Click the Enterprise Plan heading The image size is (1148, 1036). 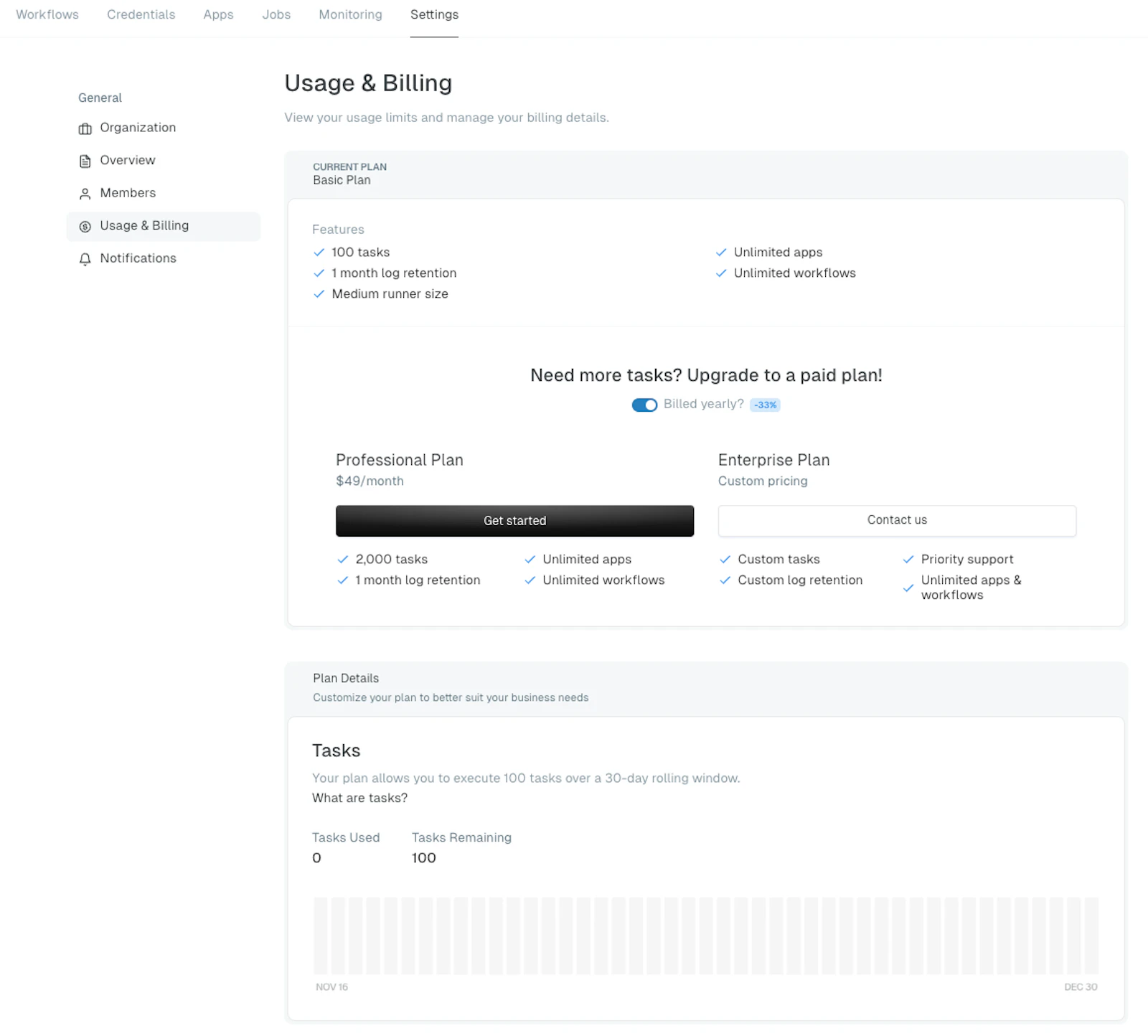774,461
